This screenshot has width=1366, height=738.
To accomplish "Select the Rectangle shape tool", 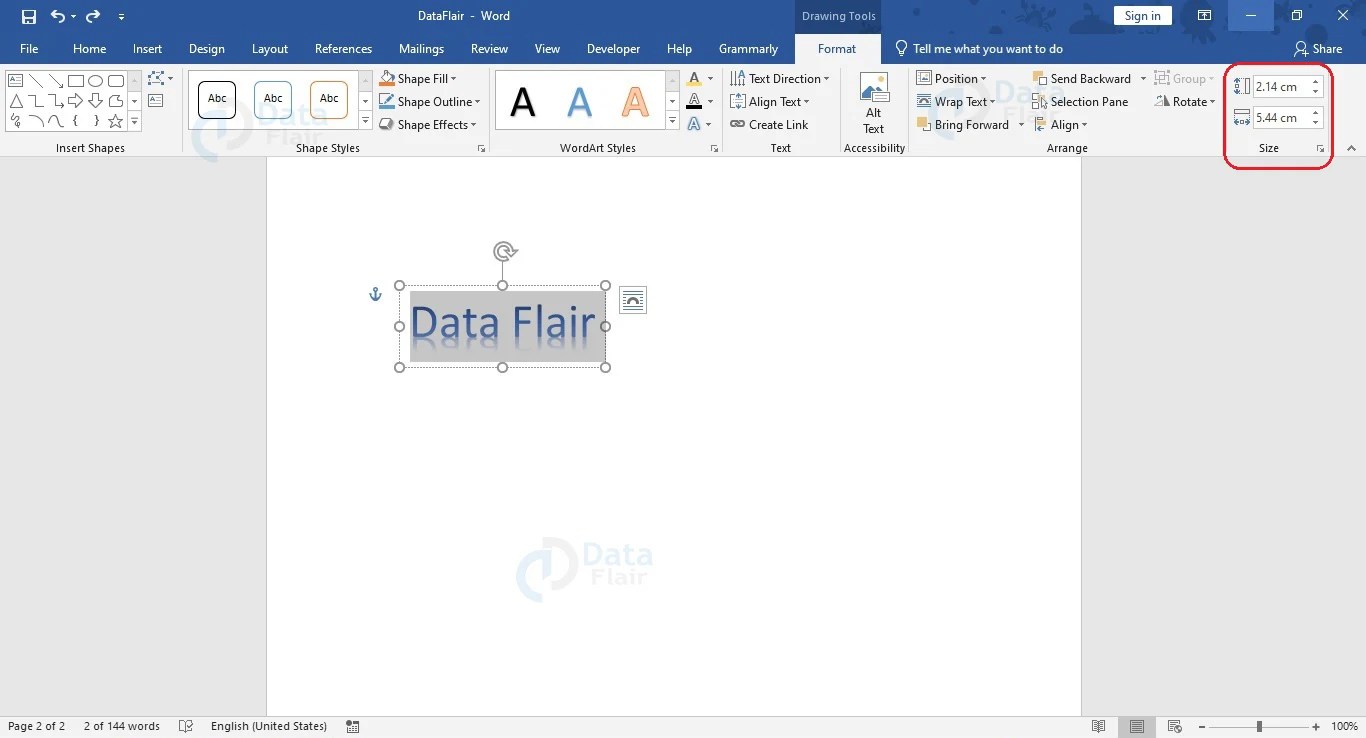I will [x=76, y=80].
